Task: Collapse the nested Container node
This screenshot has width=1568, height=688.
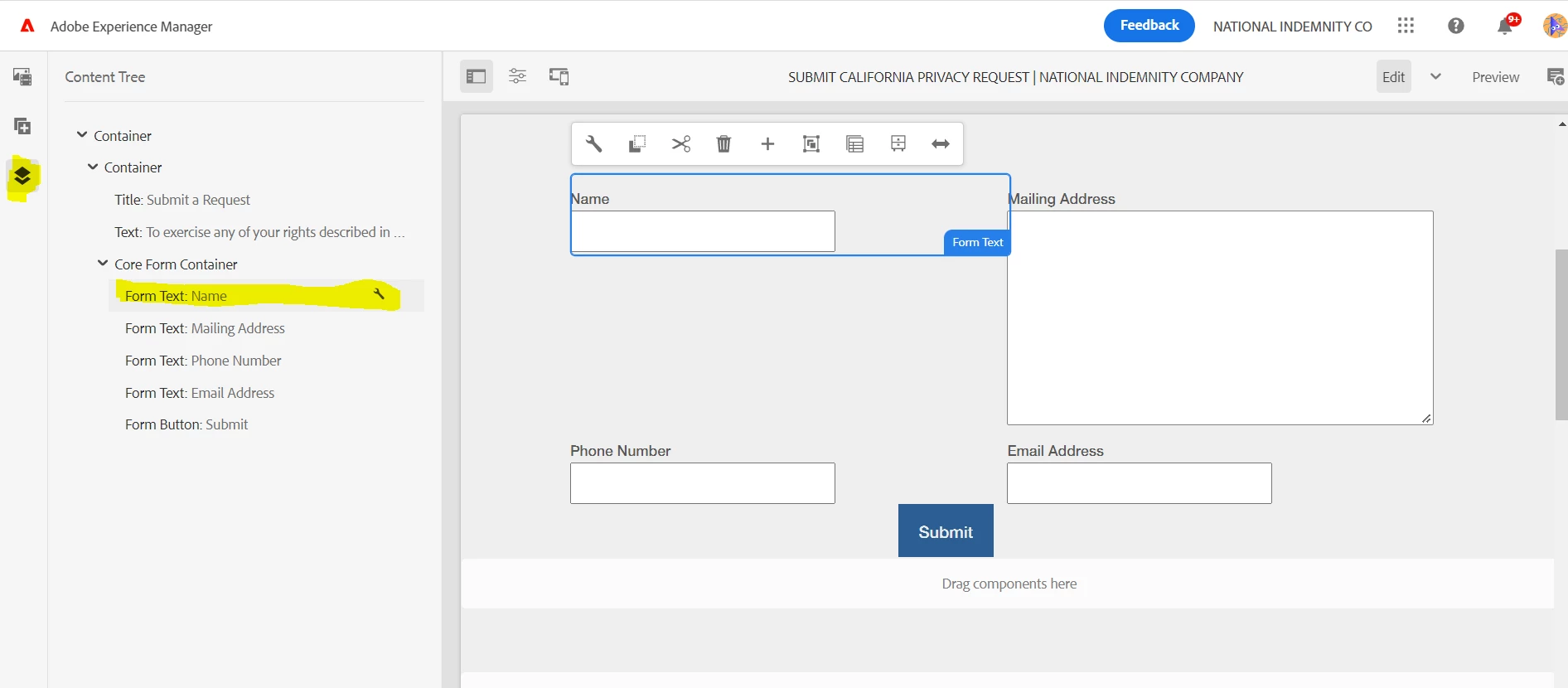Action: [93, 167]
